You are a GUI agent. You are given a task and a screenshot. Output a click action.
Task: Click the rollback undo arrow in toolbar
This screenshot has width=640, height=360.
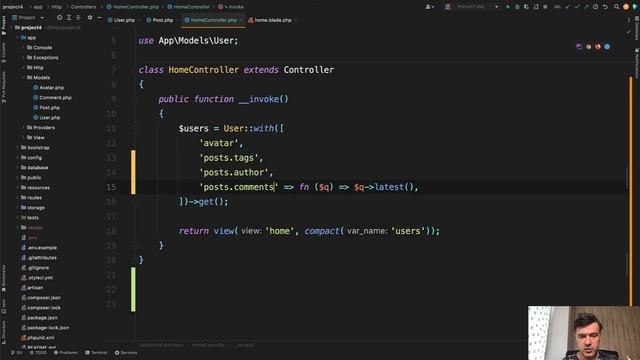tap(605, 7)
